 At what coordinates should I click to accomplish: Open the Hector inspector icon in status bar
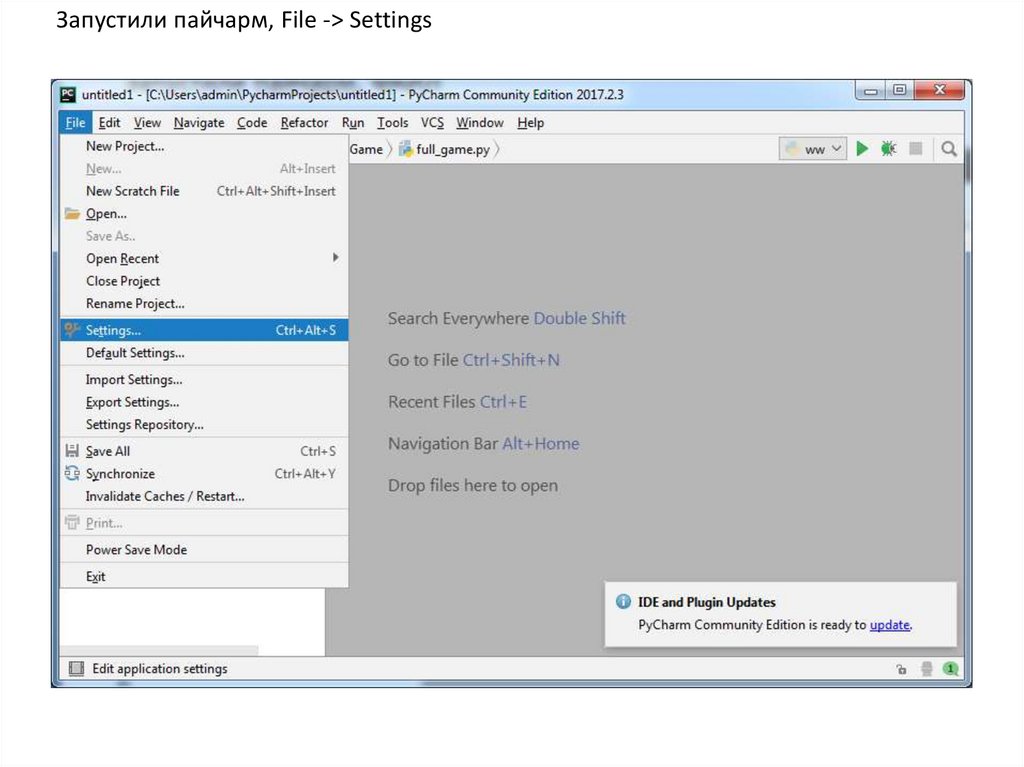(x=926, y=669)
